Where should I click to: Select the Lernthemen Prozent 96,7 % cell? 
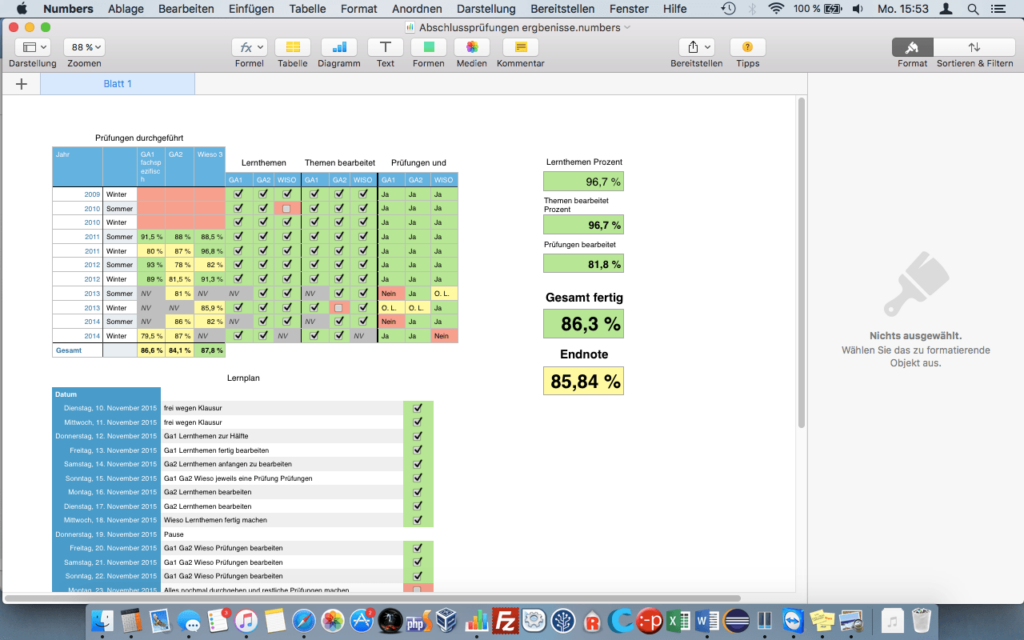pos(583,182)
